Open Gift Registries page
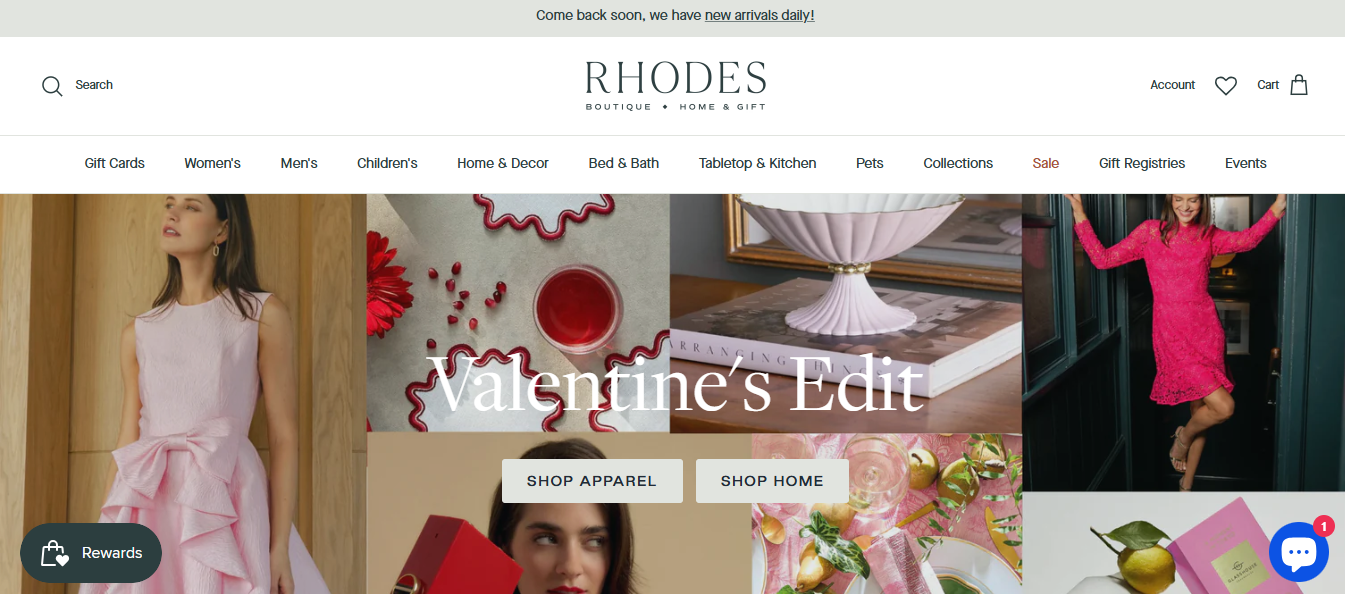Screen dimensions: 1345x594 coord(1142,163)
